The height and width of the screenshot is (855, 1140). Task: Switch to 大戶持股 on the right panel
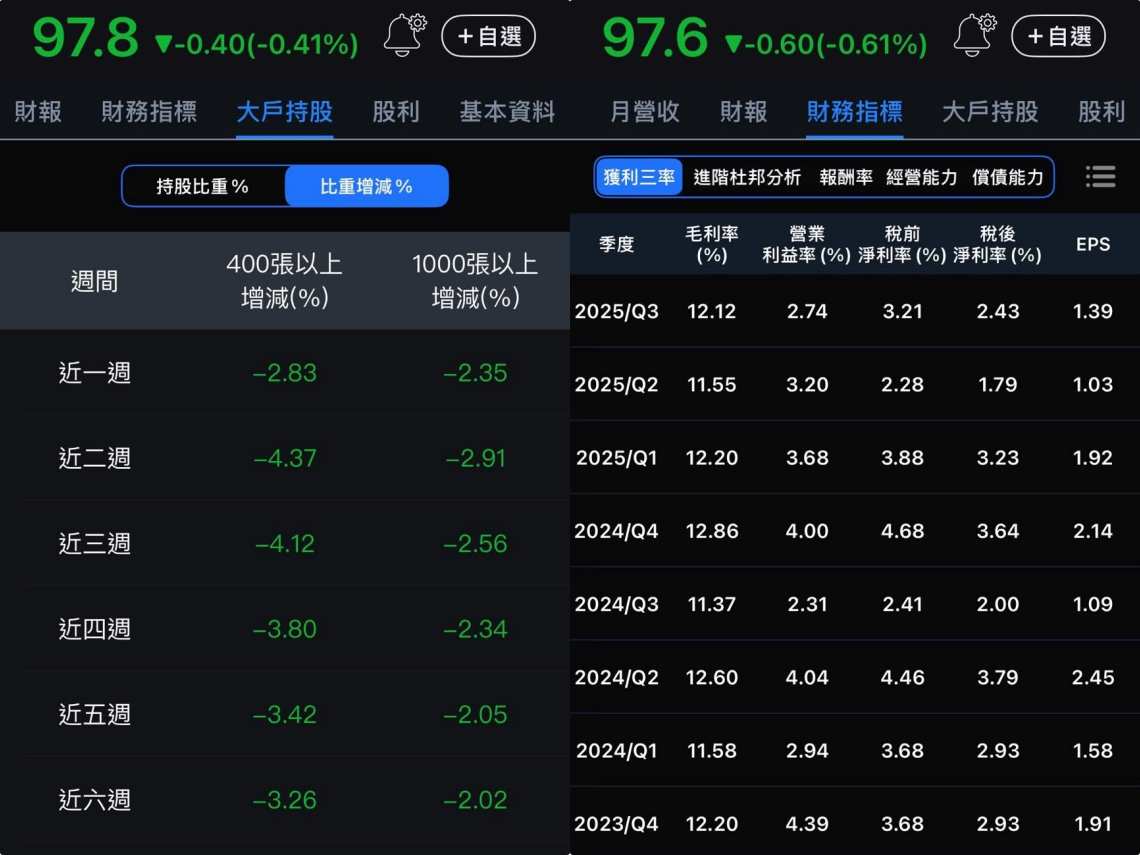coord(989,112)
